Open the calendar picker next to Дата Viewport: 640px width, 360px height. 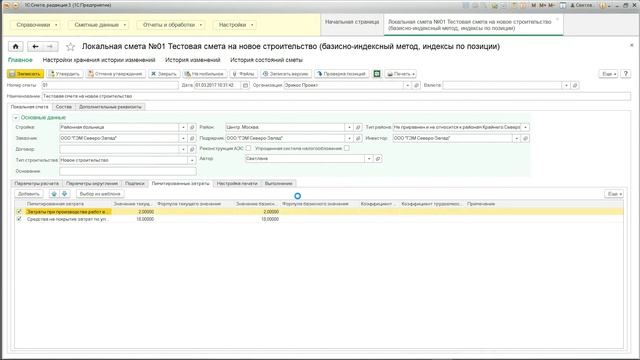(245, 85)
